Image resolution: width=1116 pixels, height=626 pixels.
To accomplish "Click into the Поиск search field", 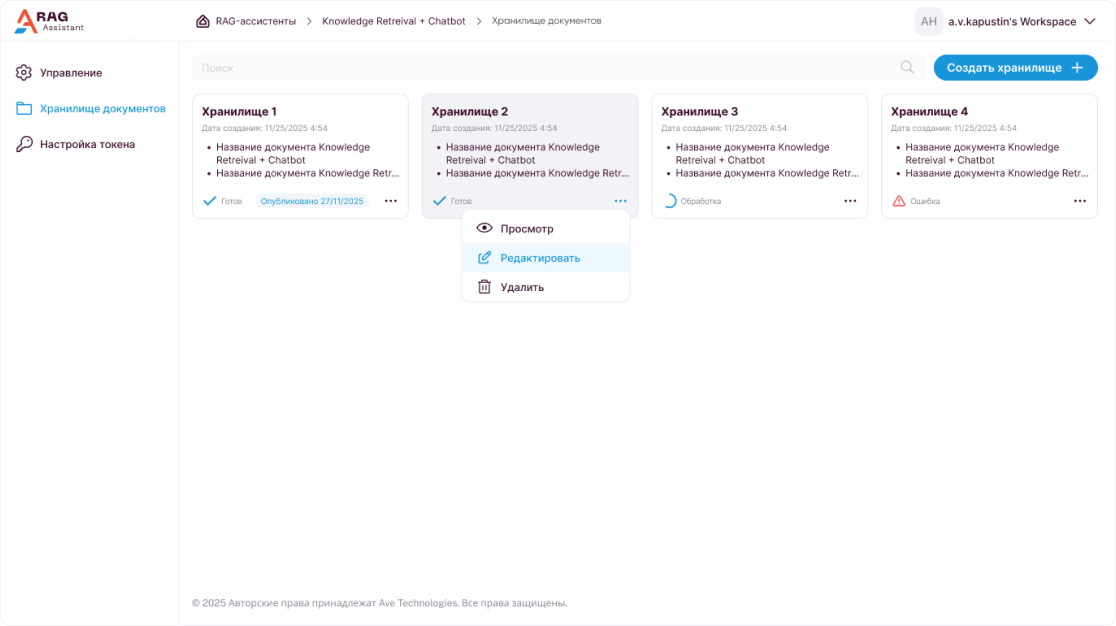I will 540,67.
